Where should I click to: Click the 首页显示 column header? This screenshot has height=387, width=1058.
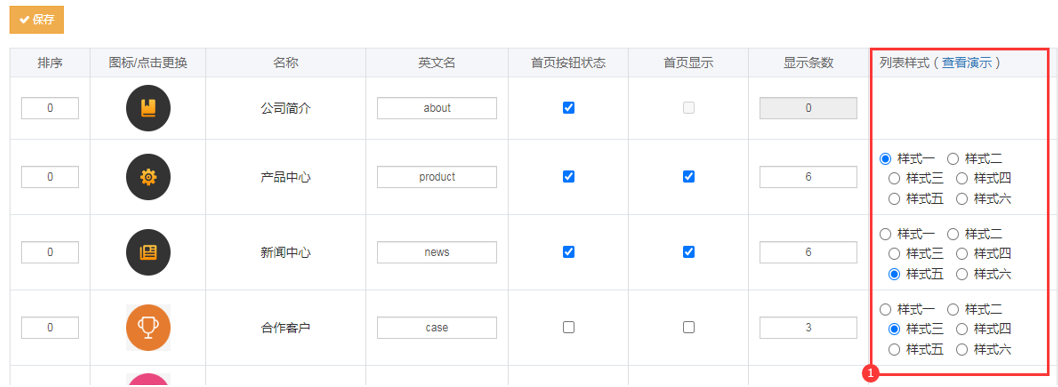[688, 63]
